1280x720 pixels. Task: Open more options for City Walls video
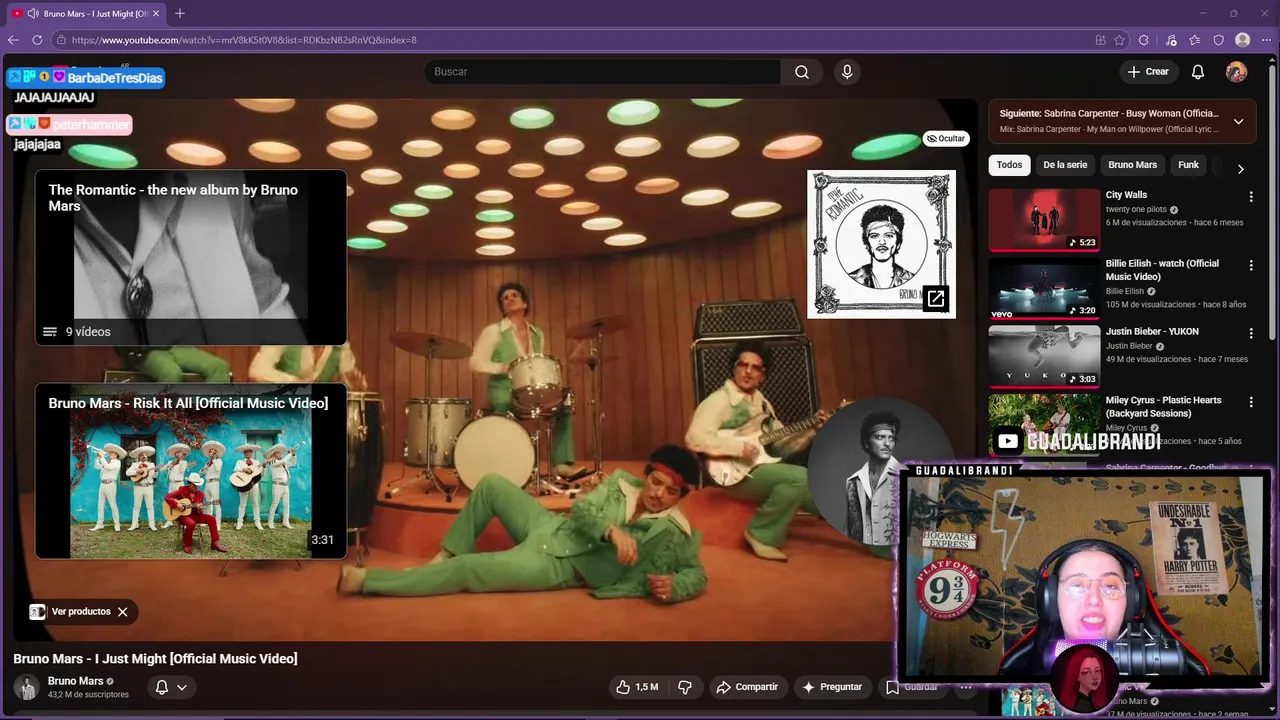point(1250,197)
